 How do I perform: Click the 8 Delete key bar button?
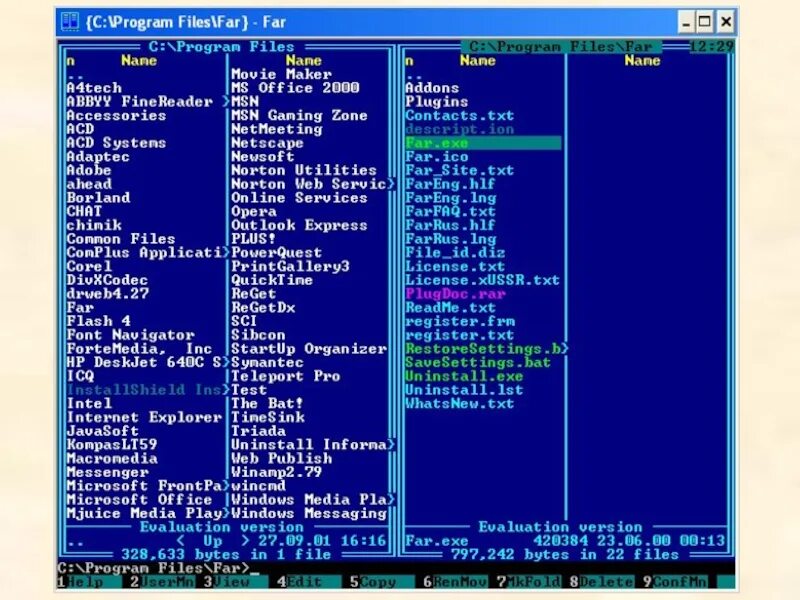[x=602, y=582]
